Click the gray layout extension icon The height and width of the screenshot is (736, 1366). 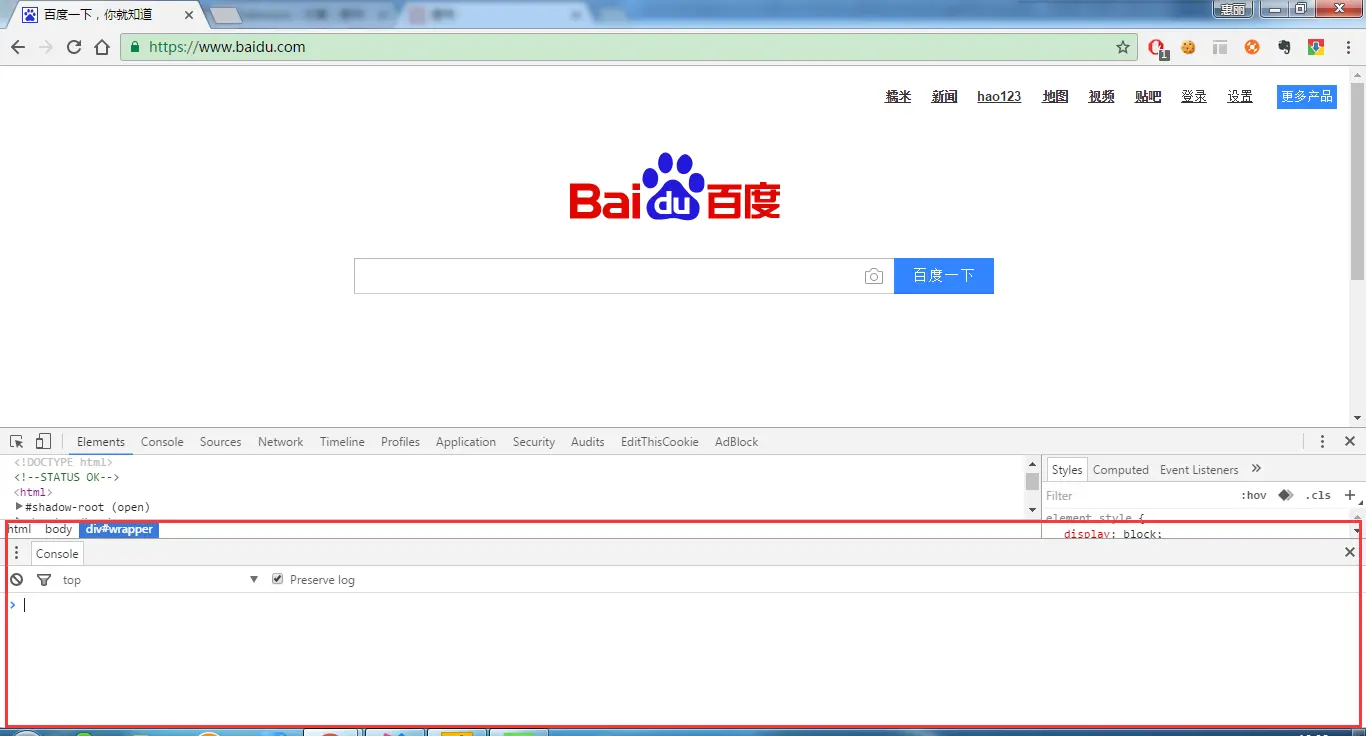point(1220,47)
